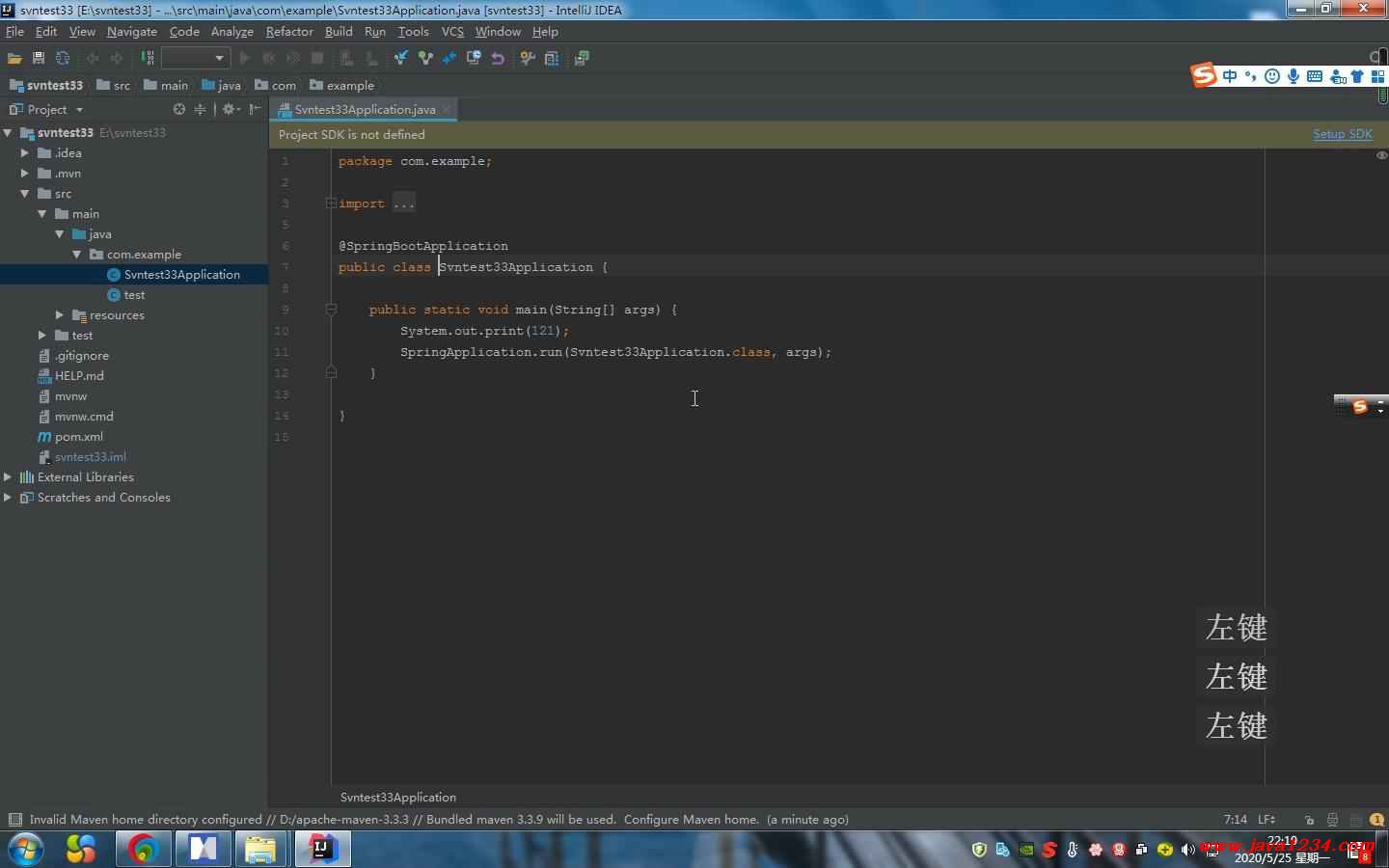Open the Build menu
The width and height of the screenshot is (1389, 868).
pos(339,32)
